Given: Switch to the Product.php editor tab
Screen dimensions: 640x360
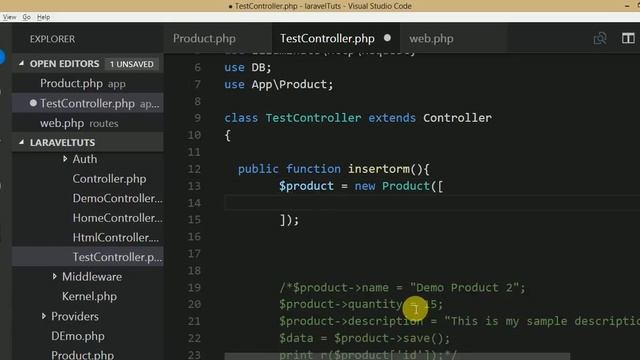Looking at the screenshot, I should (204, 38).
